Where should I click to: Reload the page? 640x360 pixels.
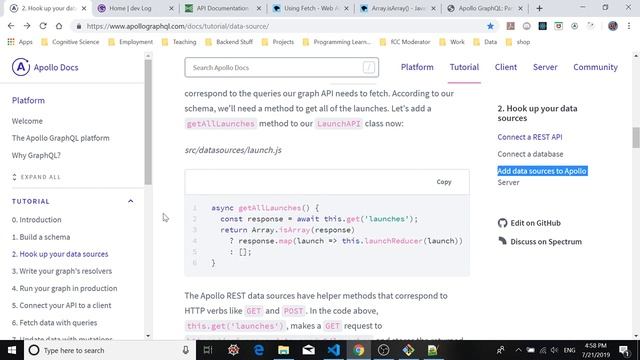tap(43, 26)
